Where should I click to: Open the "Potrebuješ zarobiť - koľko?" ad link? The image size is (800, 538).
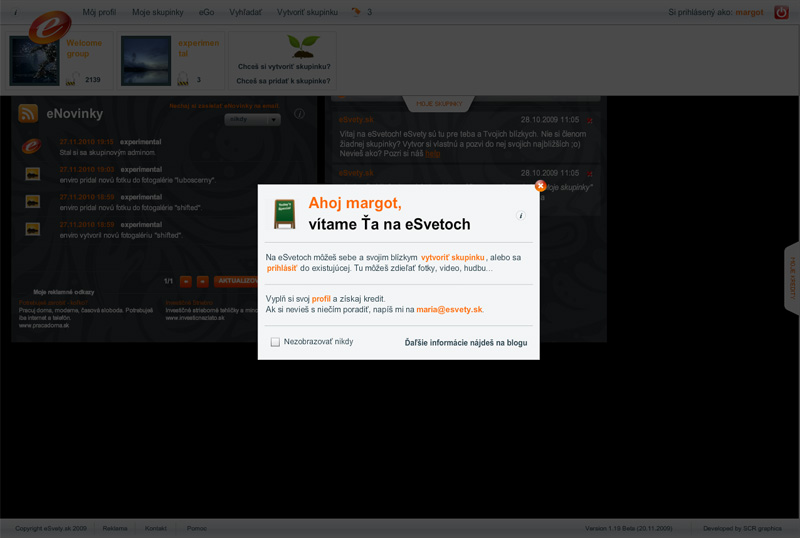pyautogui.click(x=53, y=303)
